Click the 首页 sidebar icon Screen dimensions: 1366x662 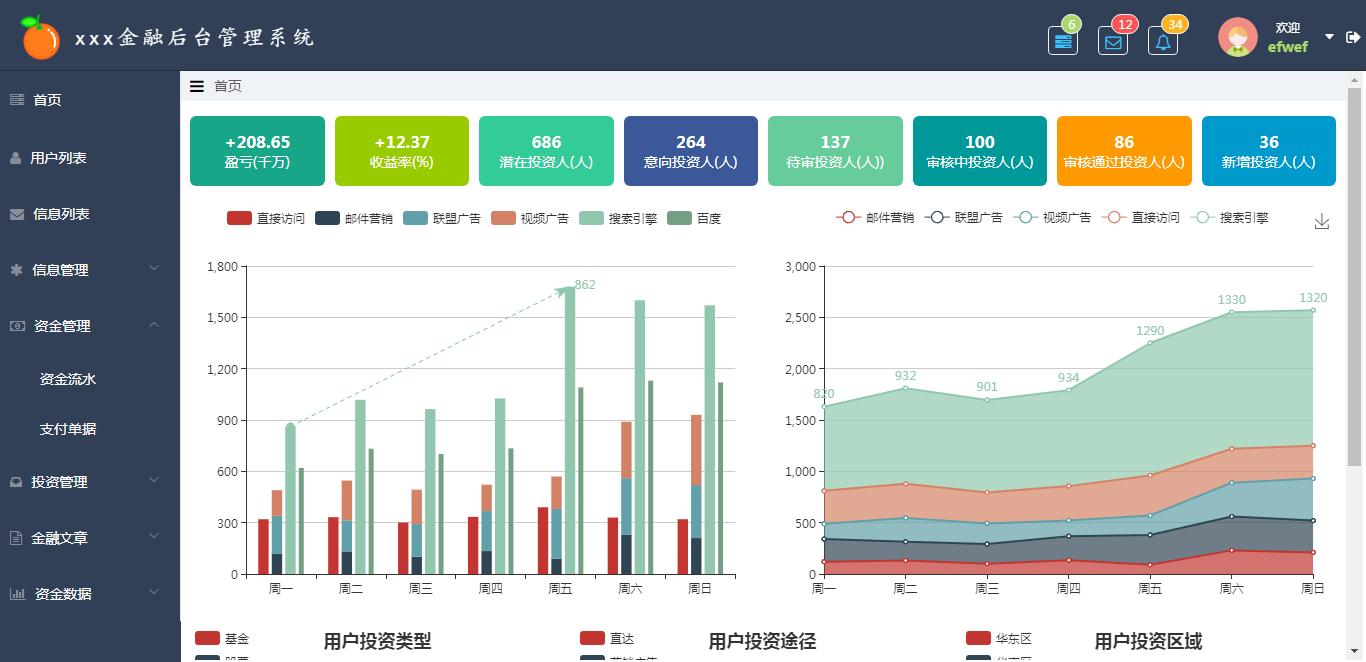point(16,99)
